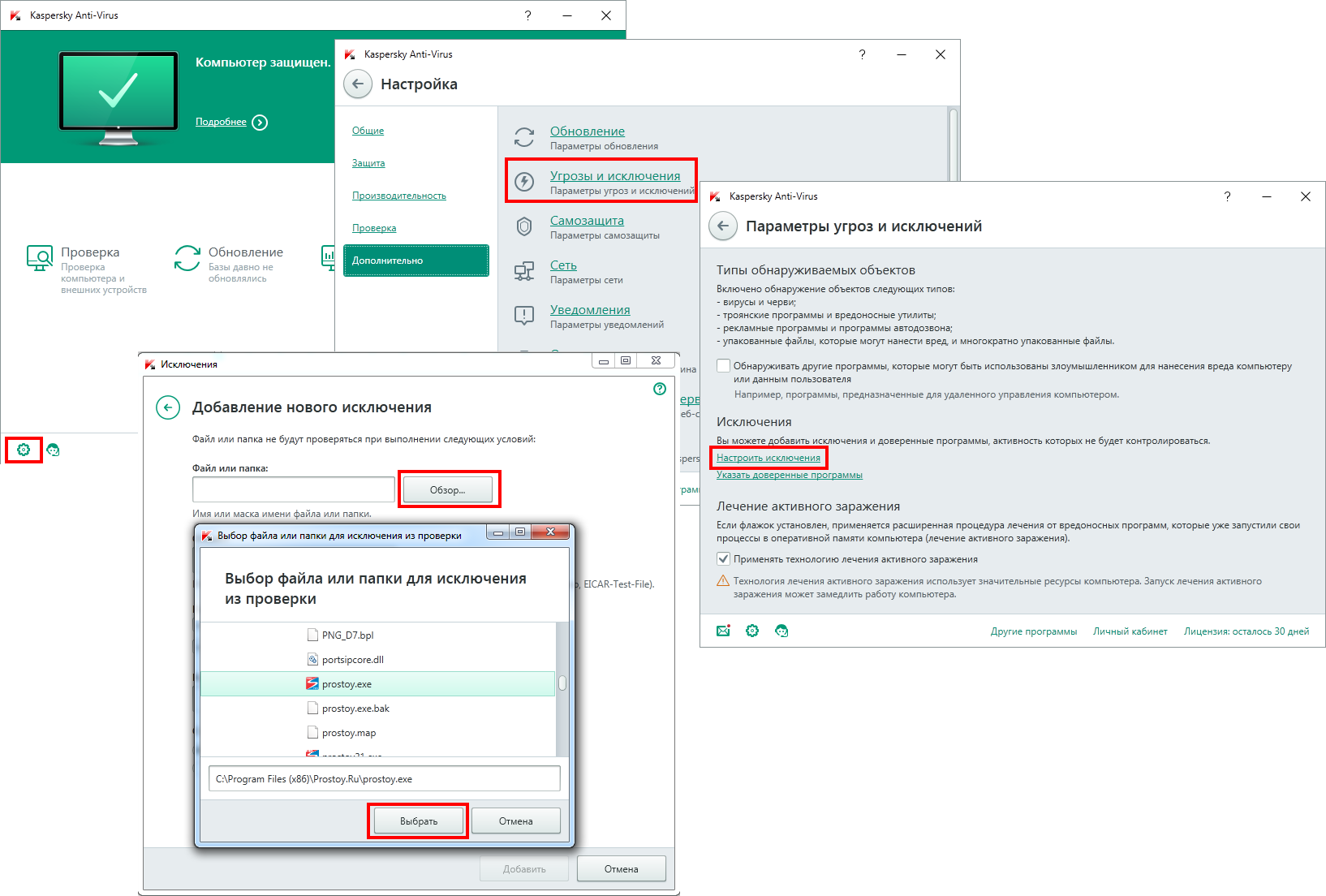Viewport: 1326px width, 896px height.
Task: Enable detection of other programs checkbox
Action: click(724, 366)
